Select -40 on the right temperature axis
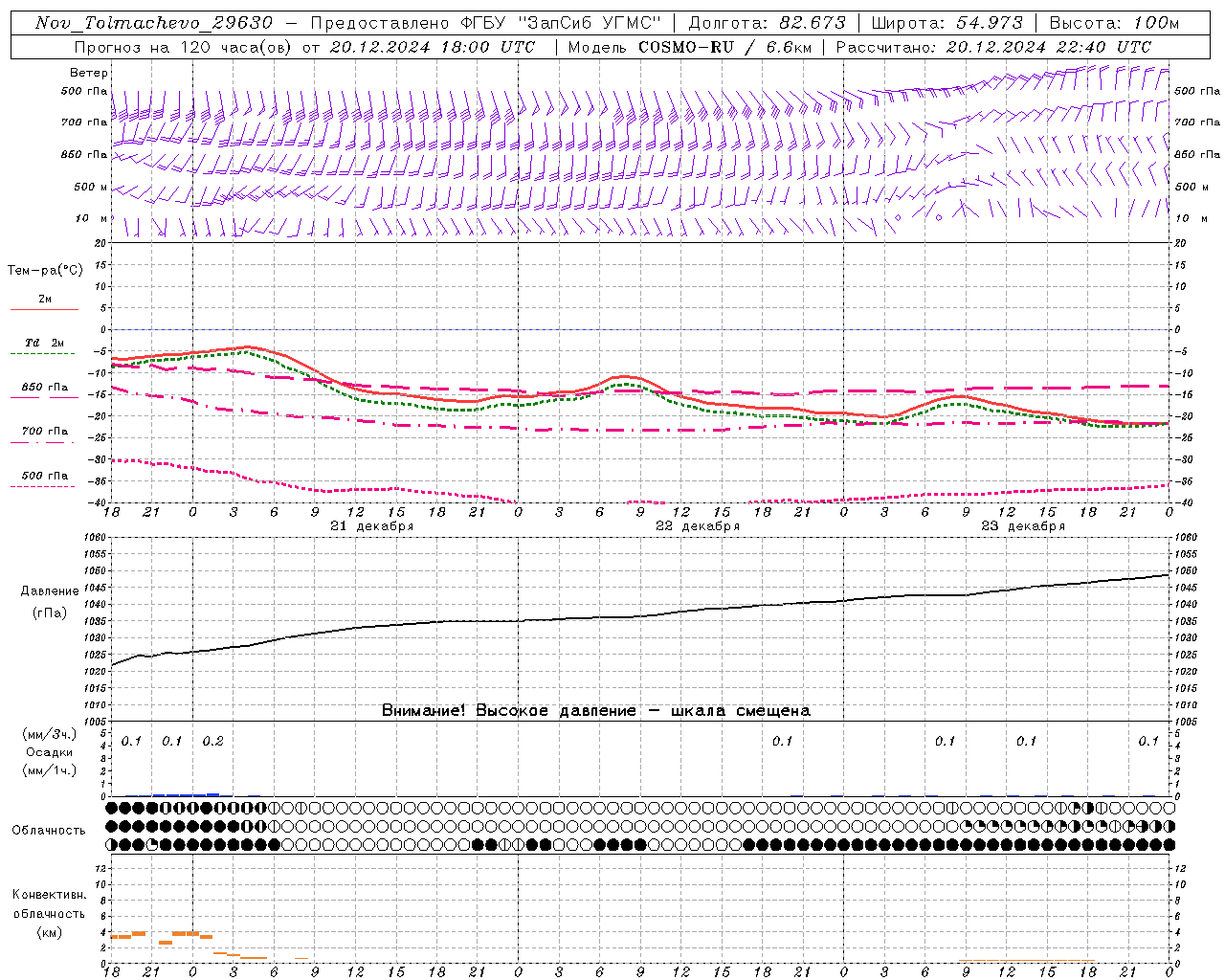1225x980 pixels. point(1182,503)
